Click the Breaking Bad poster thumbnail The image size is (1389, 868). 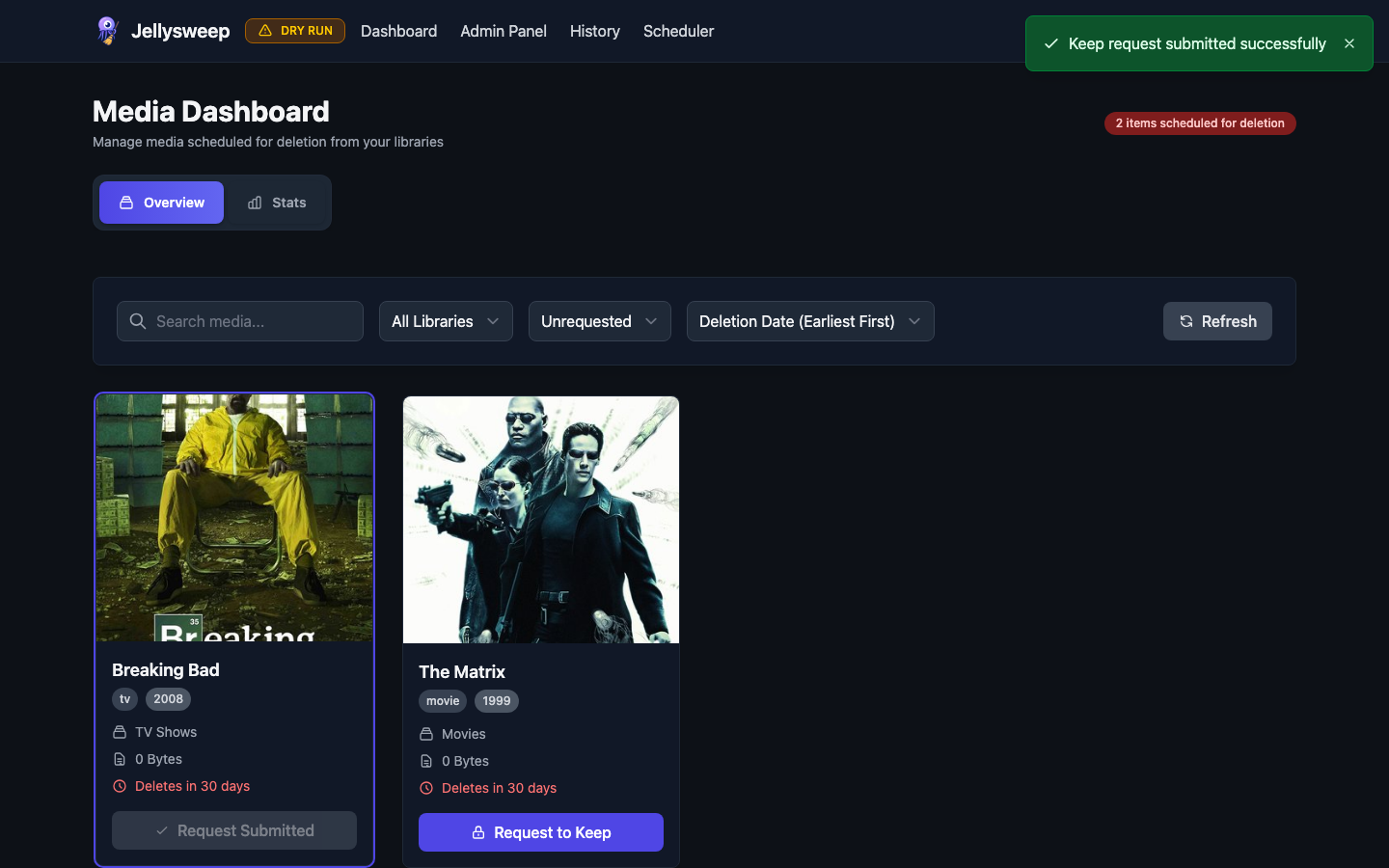(x=234, y=518)
